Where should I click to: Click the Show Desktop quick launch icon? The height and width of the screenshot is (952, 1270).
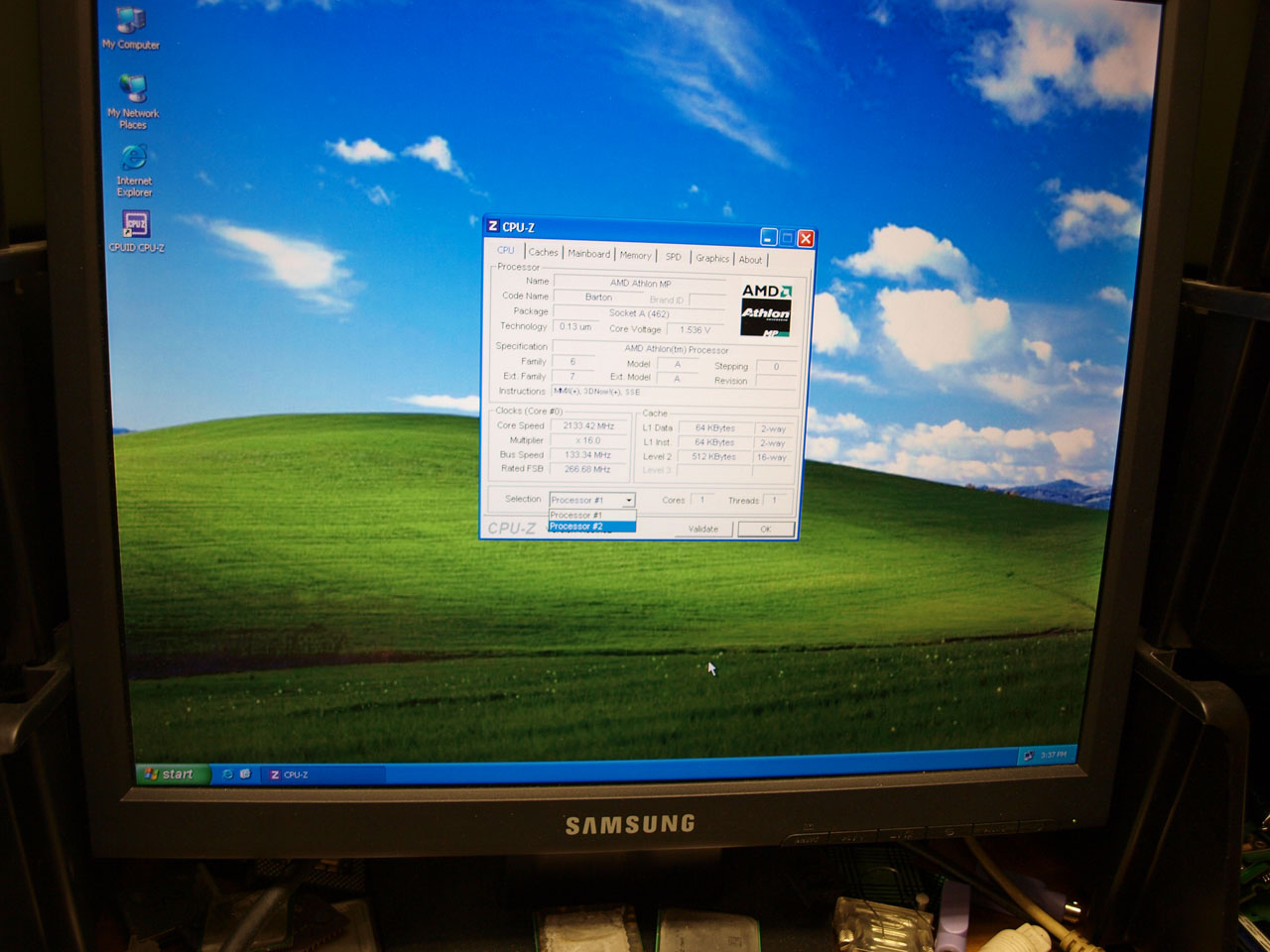245,773
